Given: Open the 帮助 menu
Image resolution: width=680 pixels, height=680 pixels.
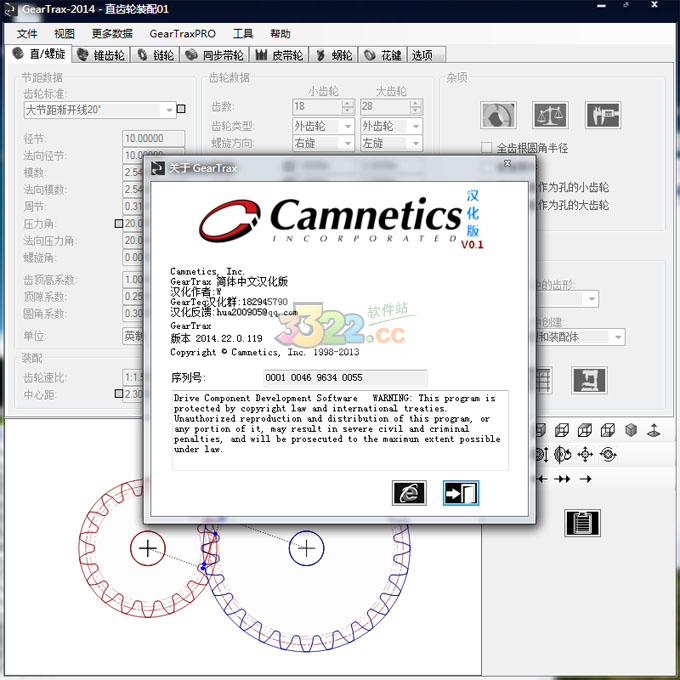Looking at the screenshot, I should point(280,34).
